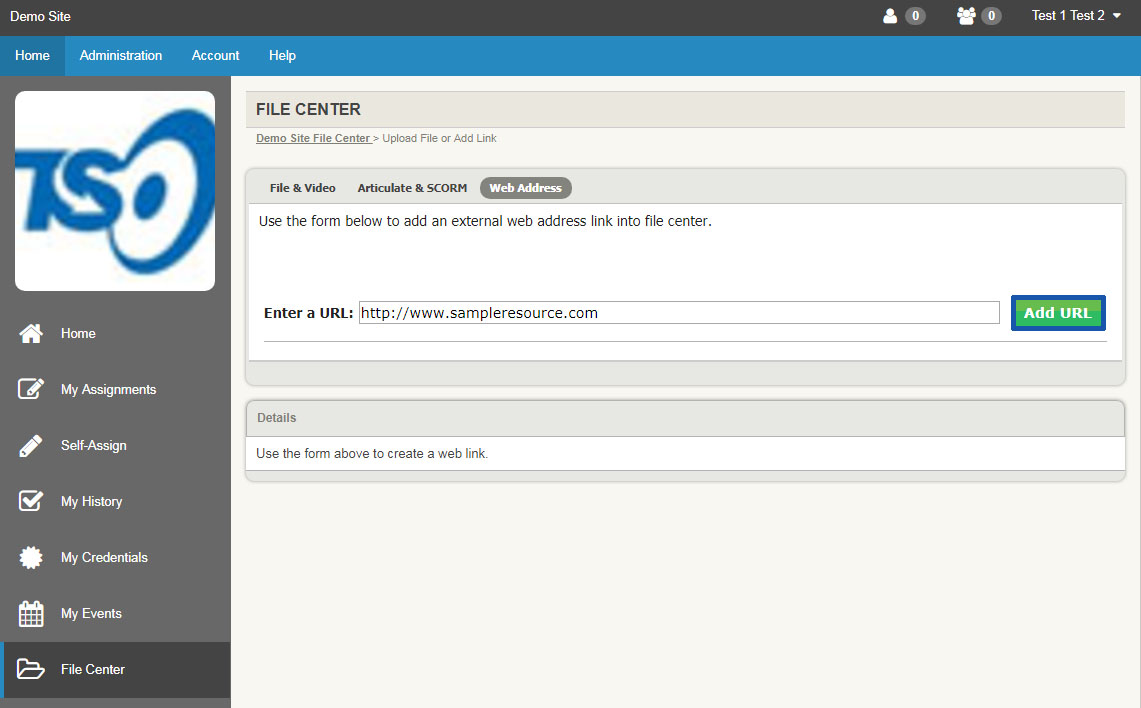Open the Administration menu

[121, 56]
